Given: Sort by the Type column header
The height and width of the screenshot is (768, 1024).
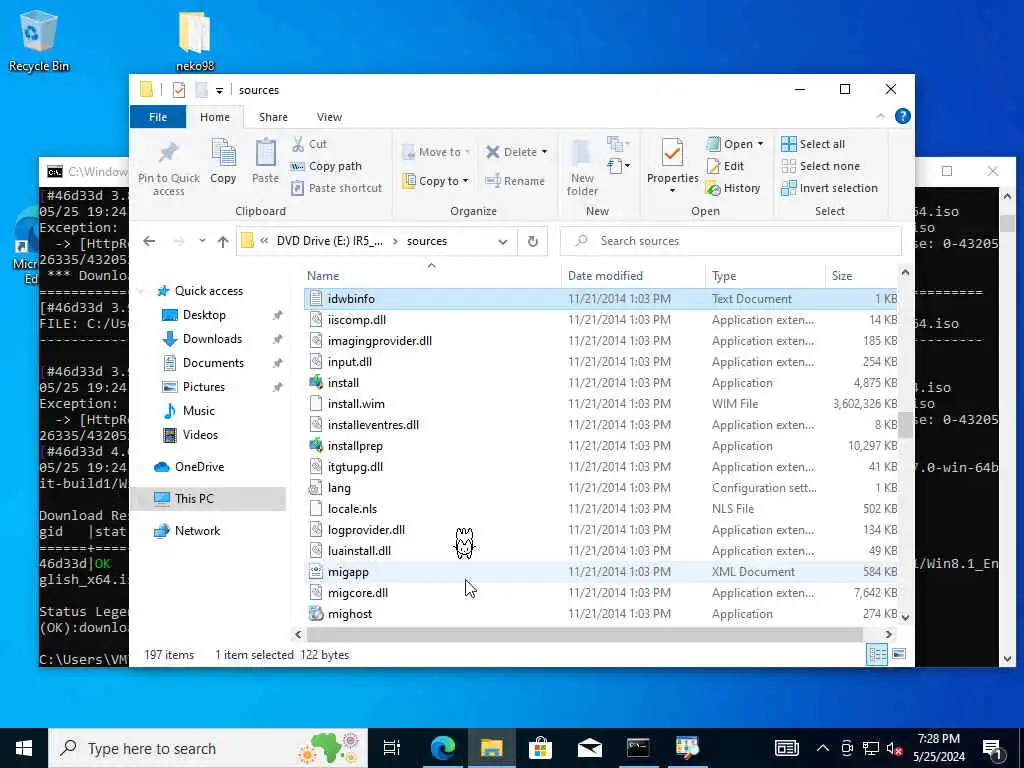Looking at the screenshot, I should pos(765,276).
